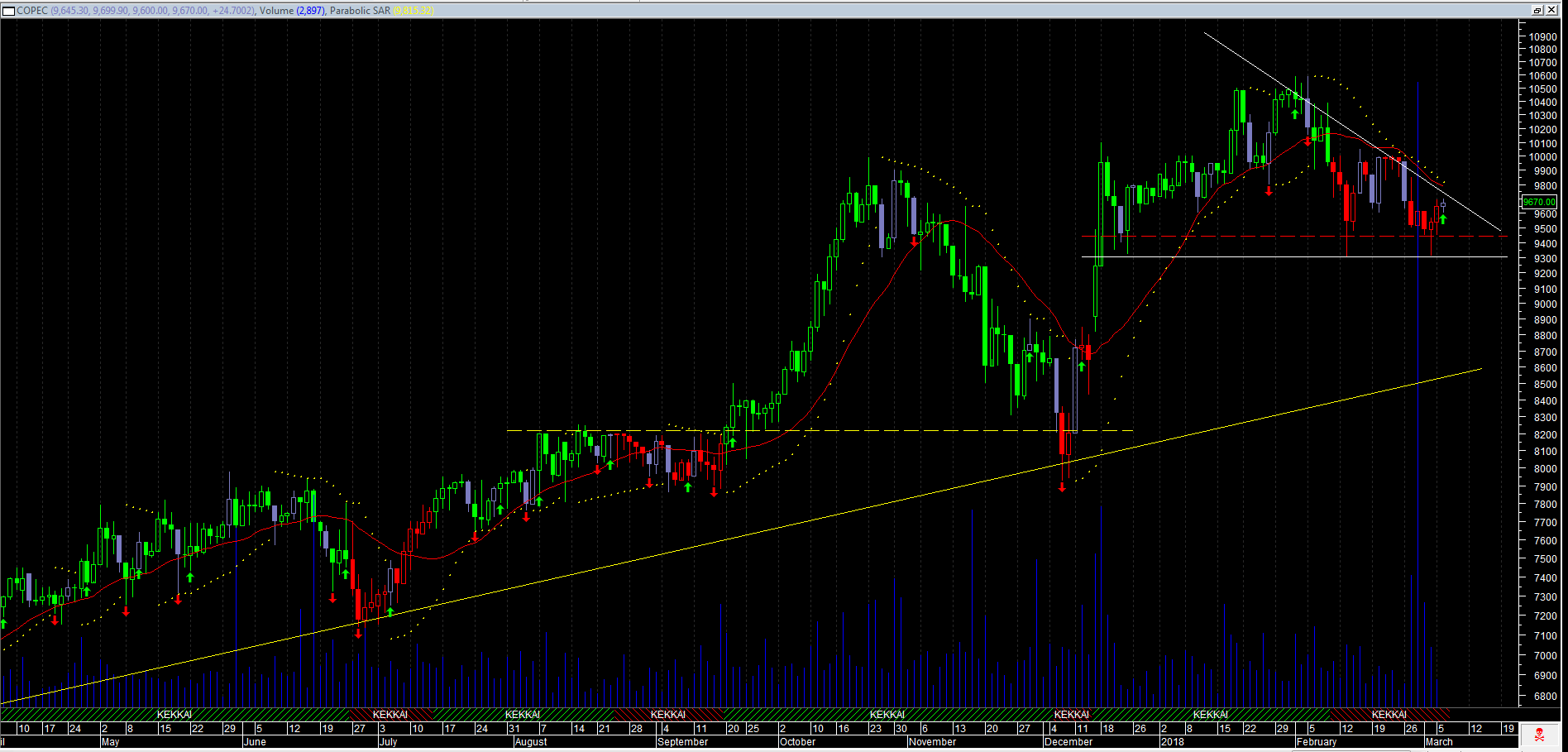Select the December label on the date axis
Image resolution: width=1568 pixels, height=752 pixels.
(x=1068, y=742)
